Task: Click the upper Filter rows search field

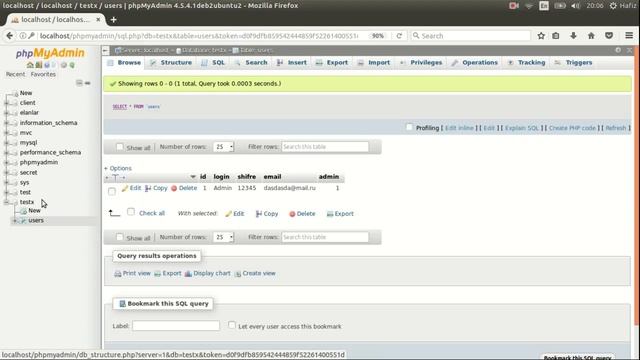Action: (325, 147)
